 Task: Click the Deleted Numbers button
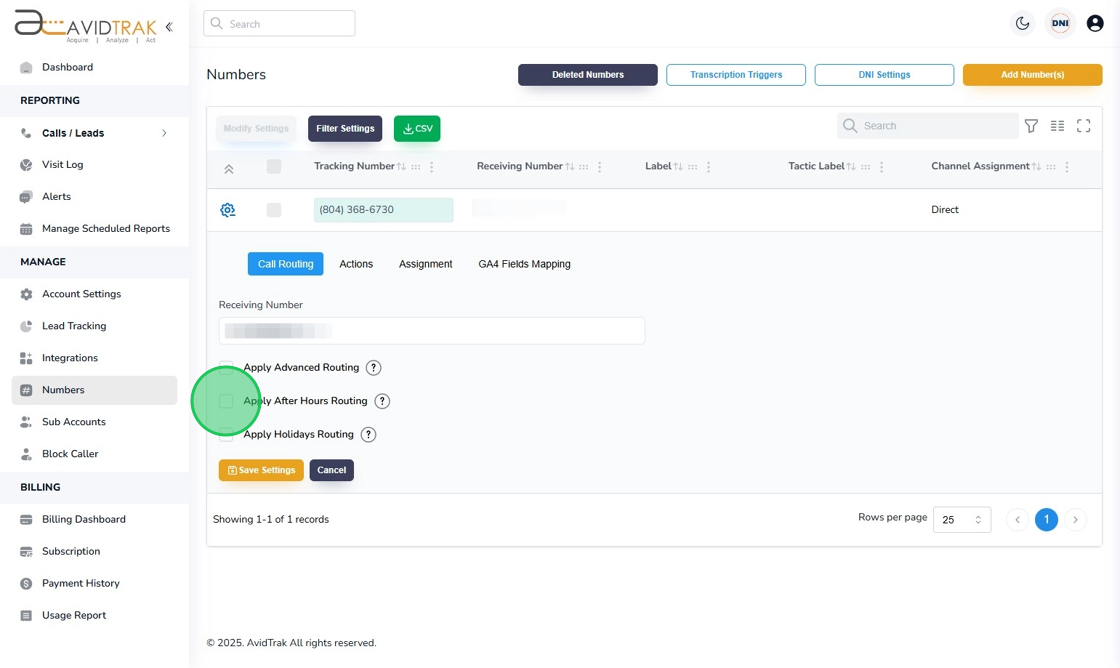pyautogui.click(x=588, y=75)
